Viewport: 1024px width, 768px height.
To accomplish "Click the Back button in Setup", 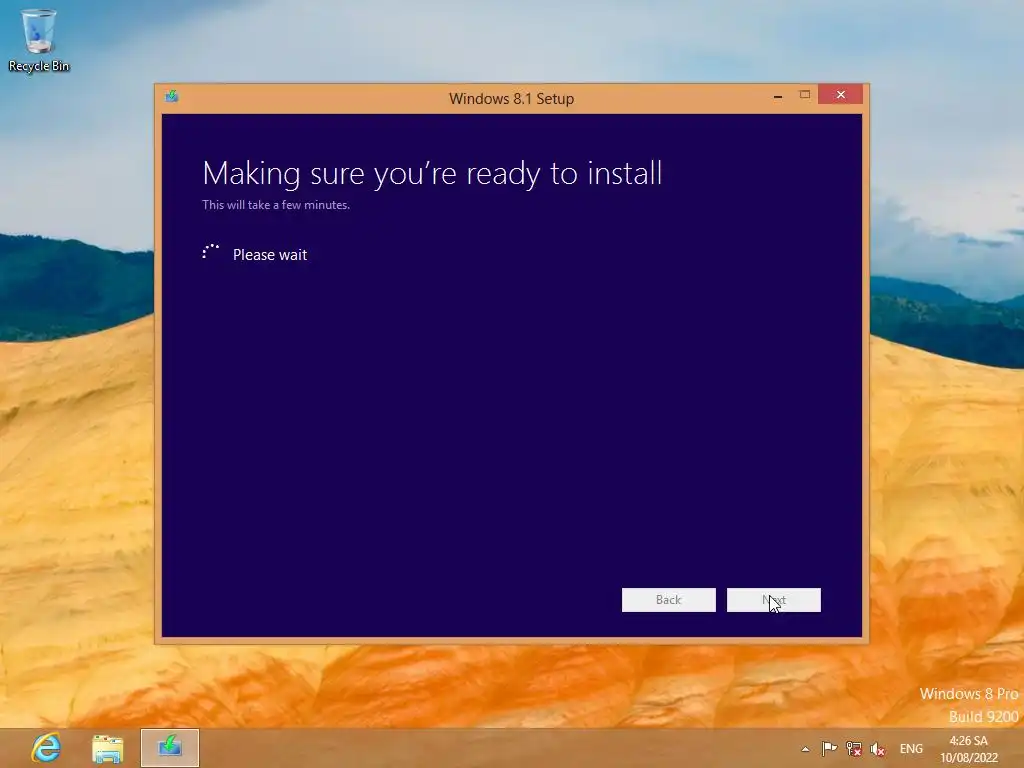I will click(x=668, y=600).
